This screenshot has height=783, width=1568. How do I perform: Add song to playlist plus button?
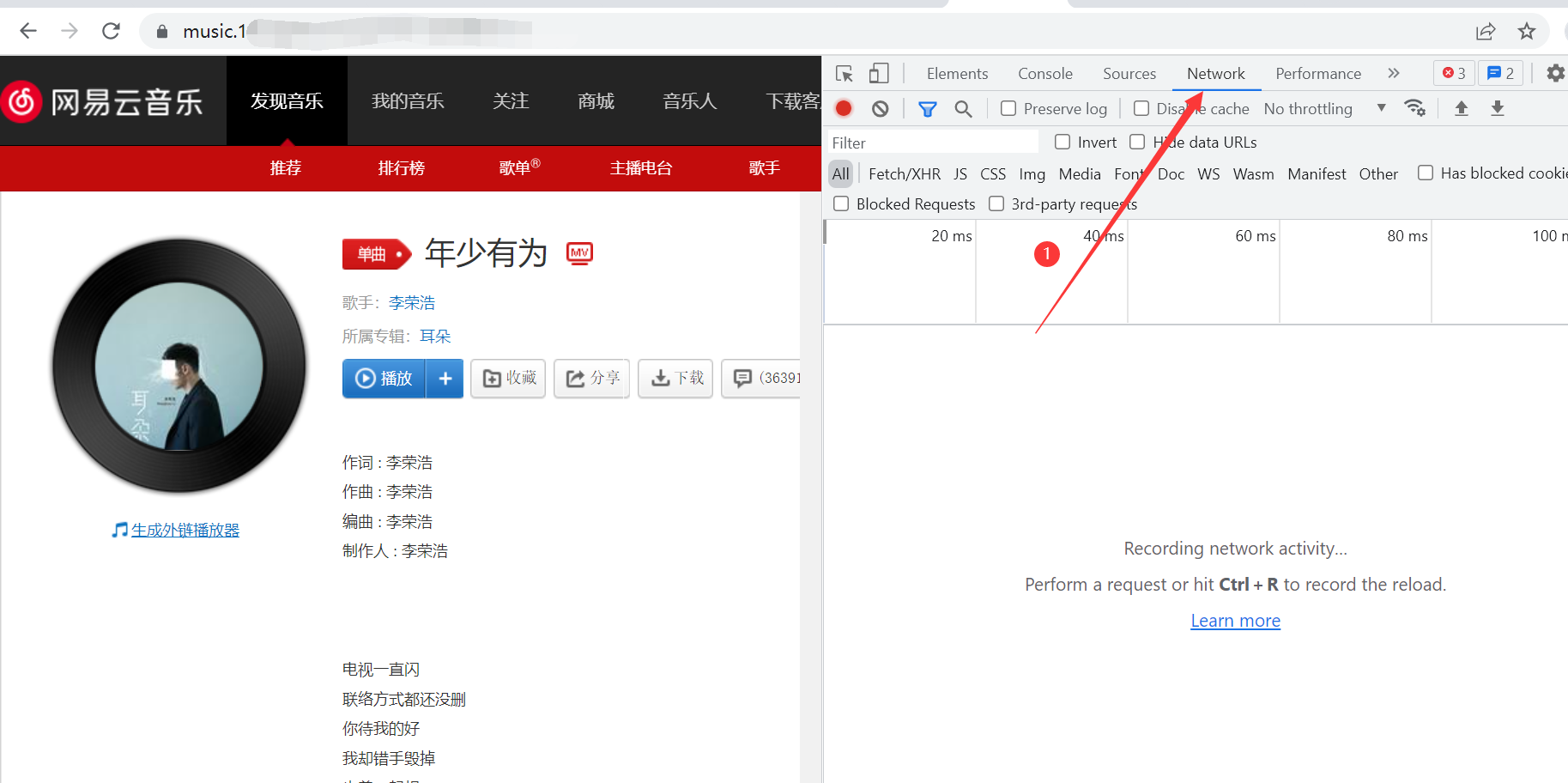(x=445, y=379)
